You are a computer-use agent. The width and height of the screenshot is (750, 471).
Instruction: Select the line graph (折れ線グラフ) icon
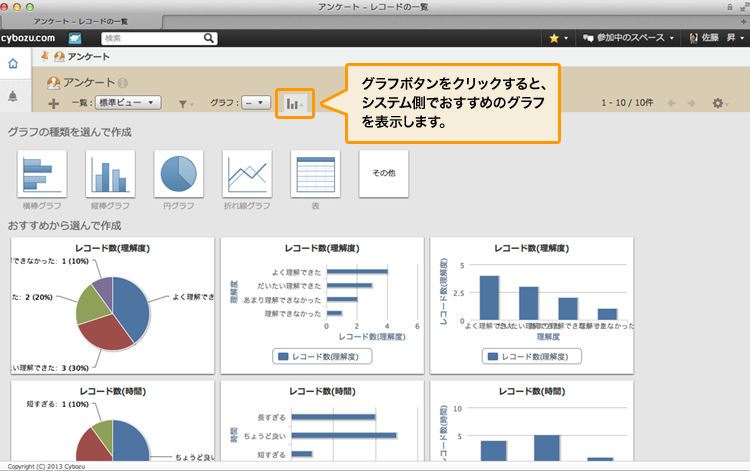point(247,175)
